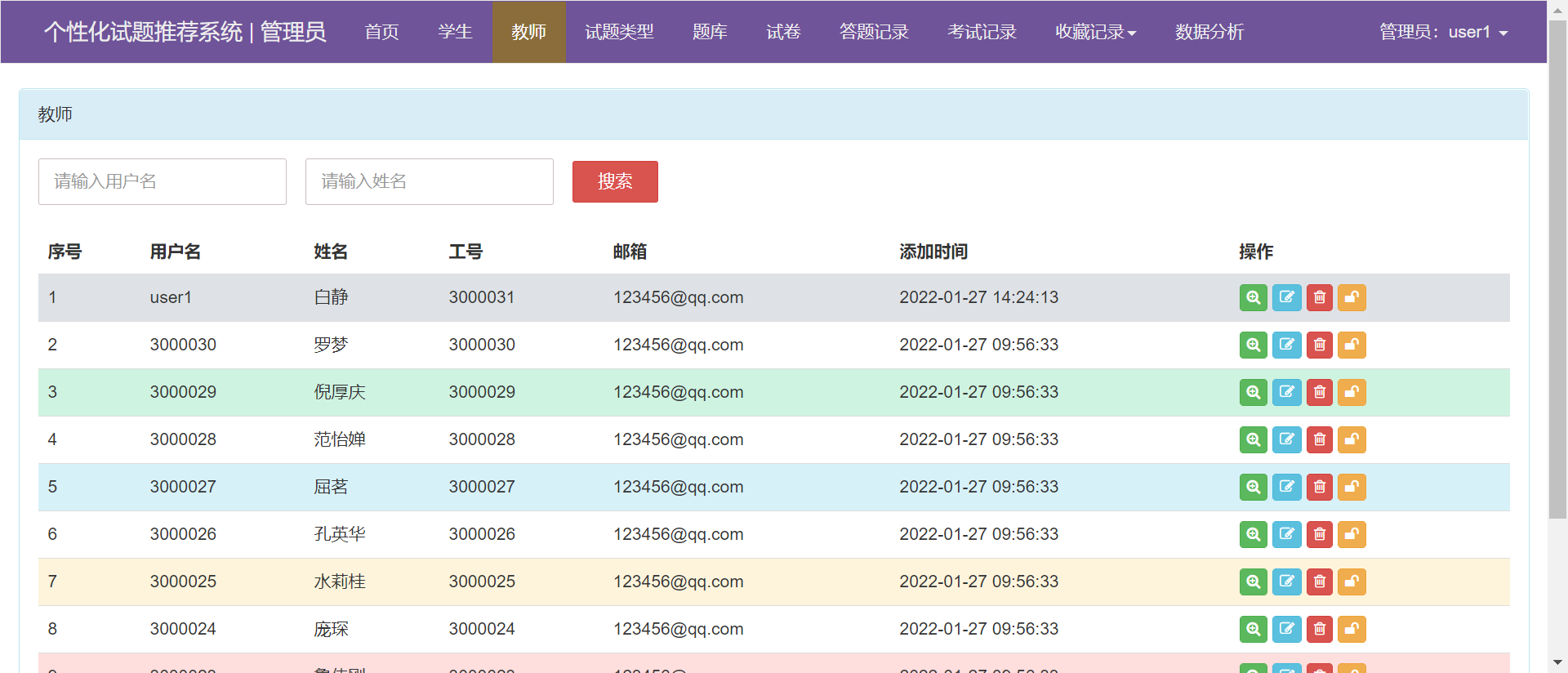Click the blue edit icon for 孔英华

coord(1286,534)
